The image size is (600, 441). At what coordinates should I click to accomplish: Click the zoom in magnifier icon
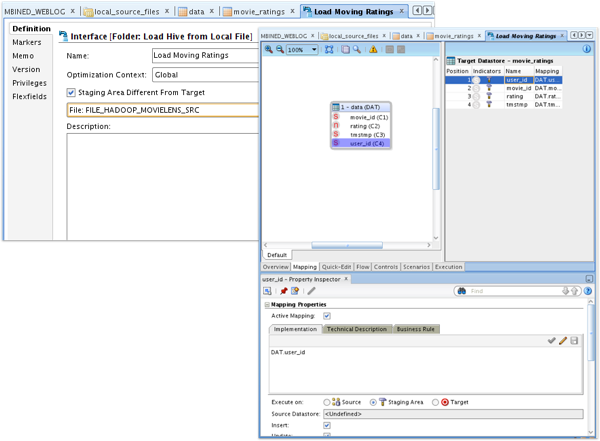269,49
